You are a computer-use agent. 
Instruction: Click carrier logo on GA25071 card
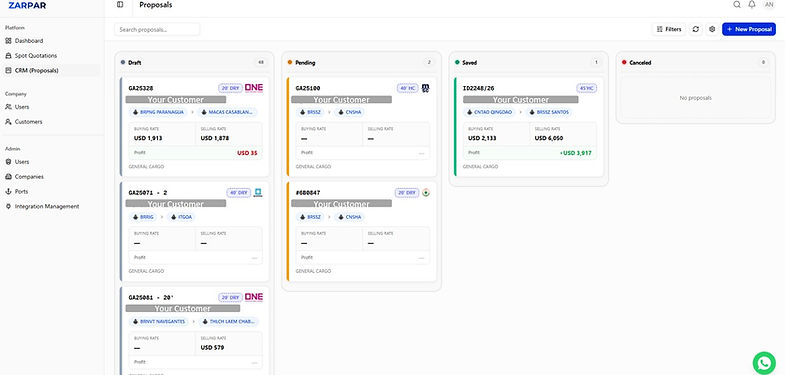click(258, 192)
